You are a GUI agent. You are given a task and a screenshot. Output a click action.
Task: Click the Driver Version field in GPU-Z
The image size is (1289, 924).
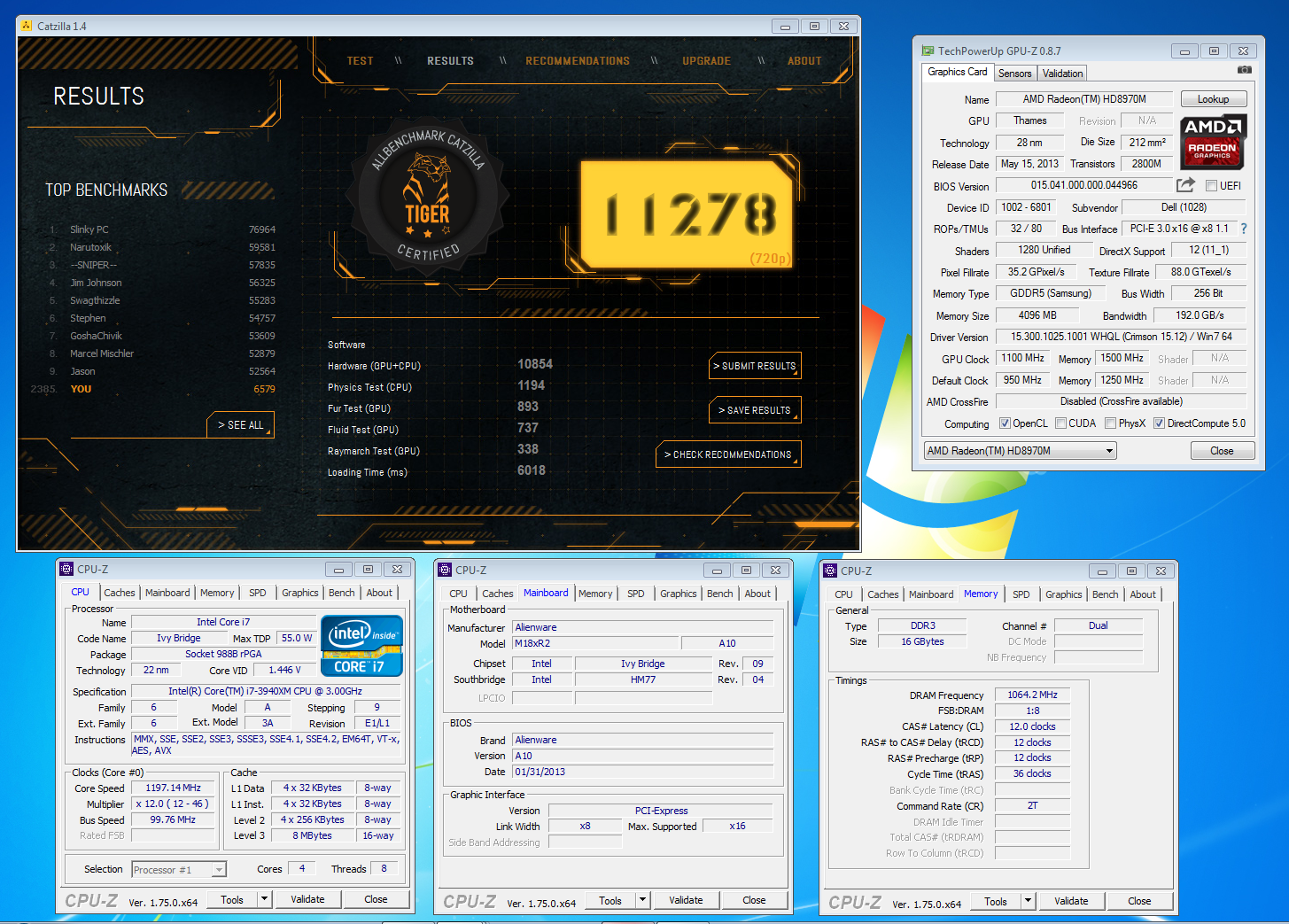click(1122, 337)
